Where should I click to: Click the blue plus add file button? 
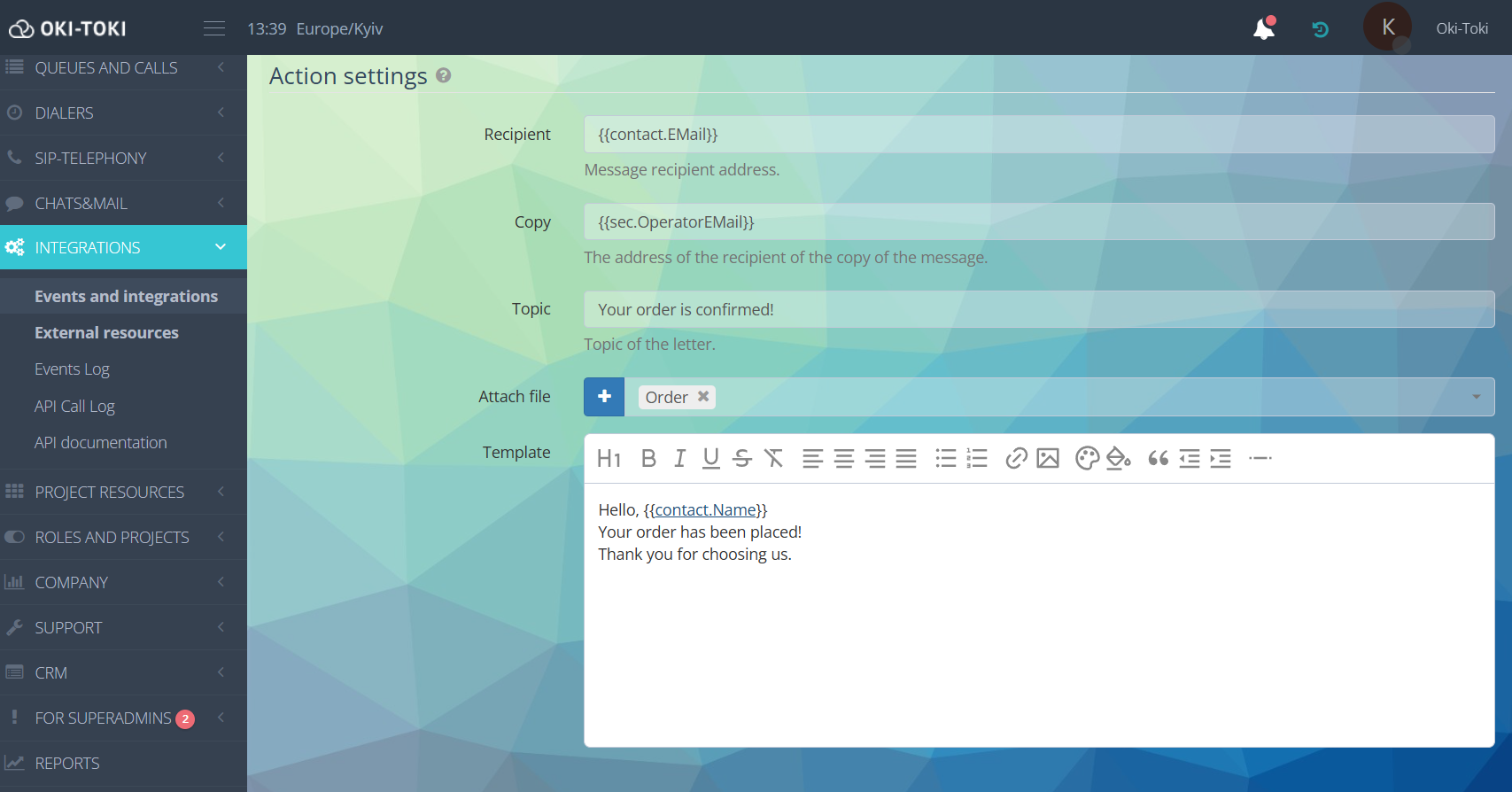pyautogui.click(x=604, y=397)
